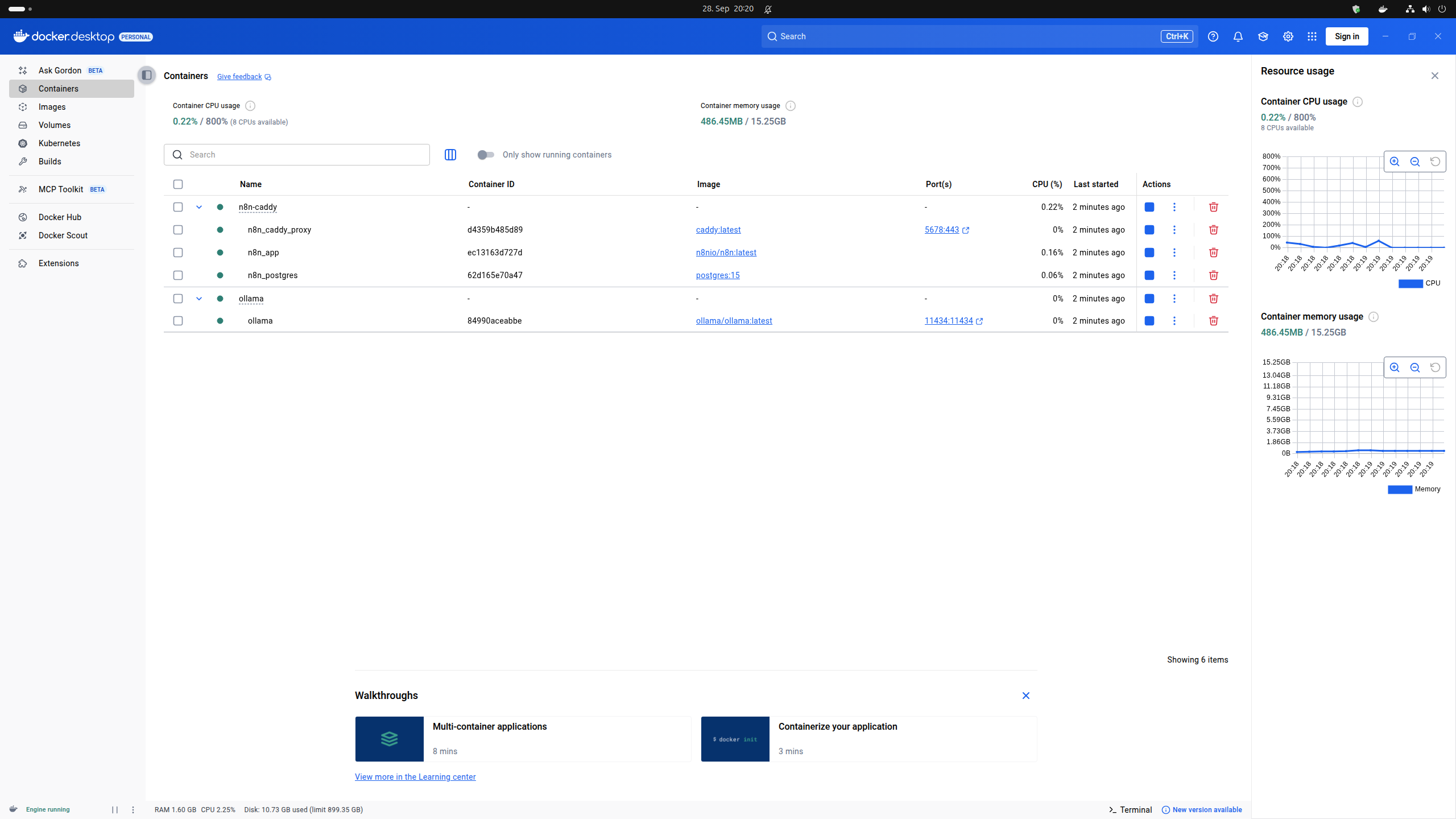The height and width of the screenshot is (819, 1456).
Task: Open the Images section in the sidebar
Action: [x=52, y=107]
